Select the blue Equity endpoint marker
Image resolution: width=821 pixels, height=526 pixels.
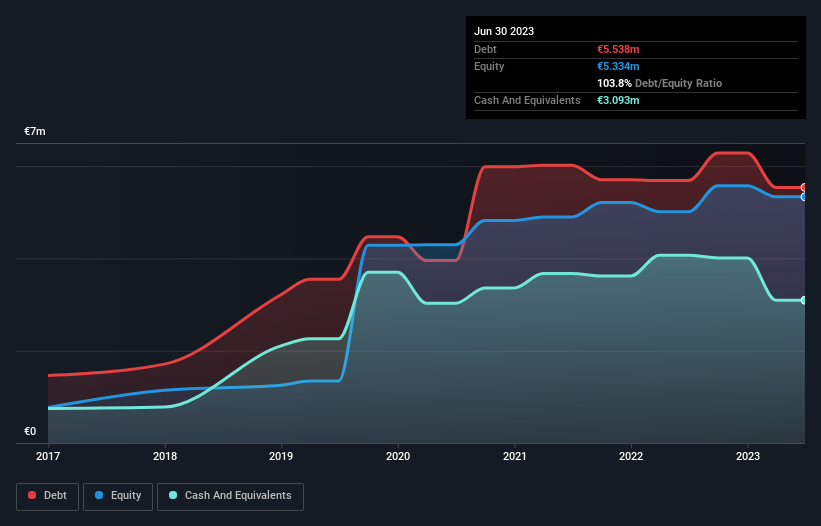804,197
